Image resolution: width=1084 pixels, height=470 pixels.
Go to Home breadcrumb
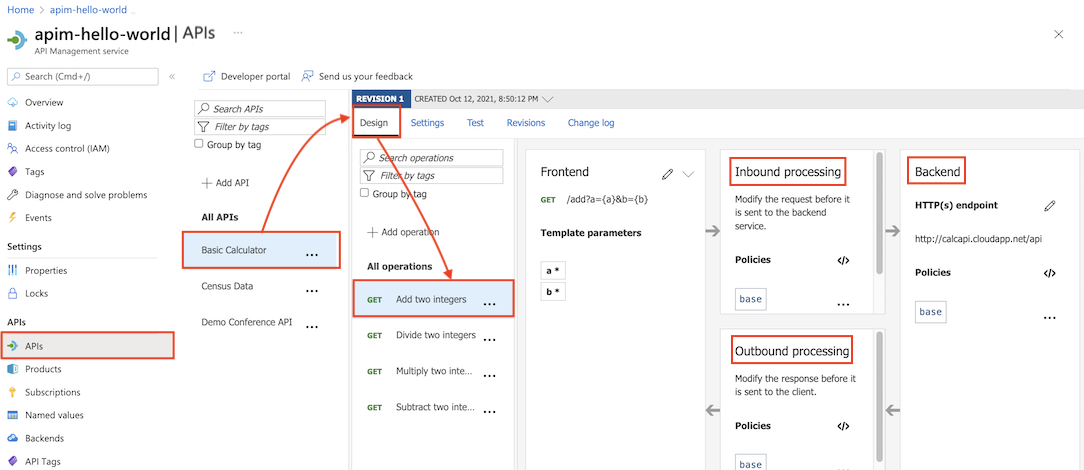click(20, 10)
